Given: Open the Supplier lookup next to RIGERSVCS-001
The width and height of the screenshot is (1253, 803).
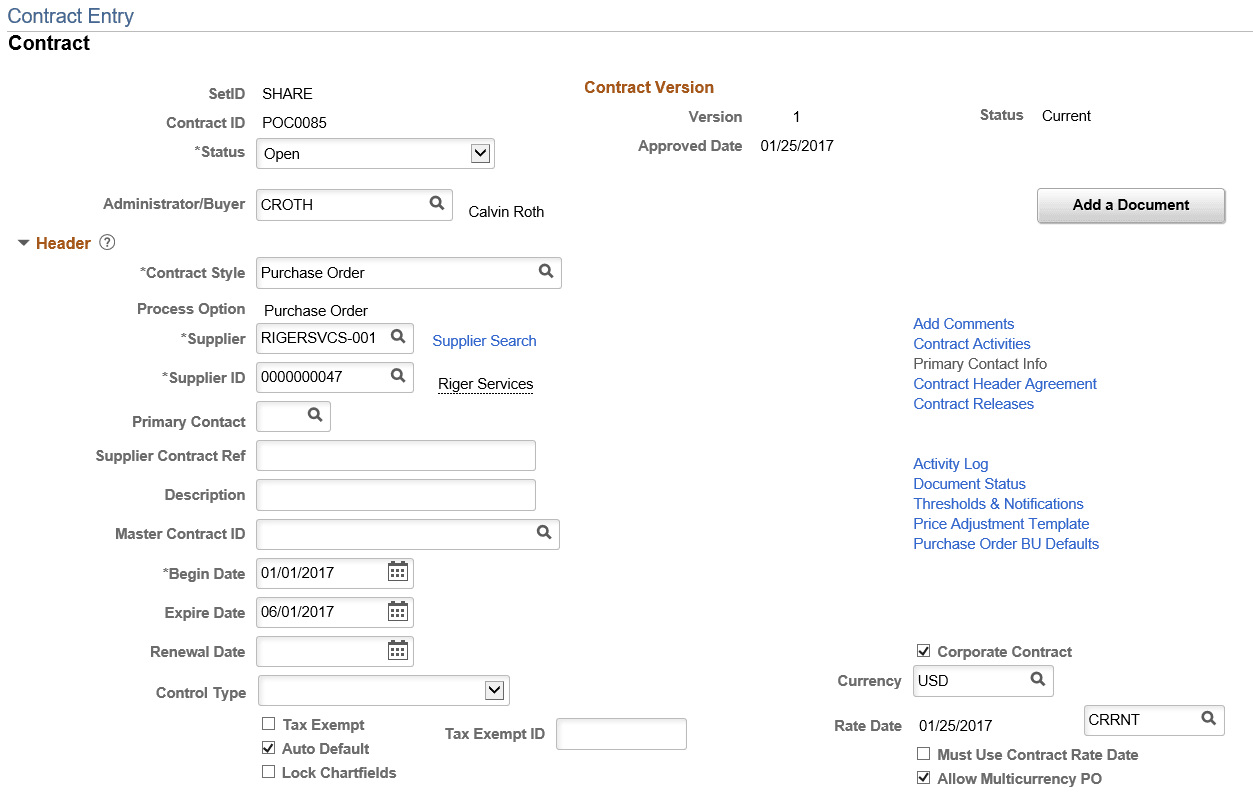Looking at the screenshot, I should [398, 338].
